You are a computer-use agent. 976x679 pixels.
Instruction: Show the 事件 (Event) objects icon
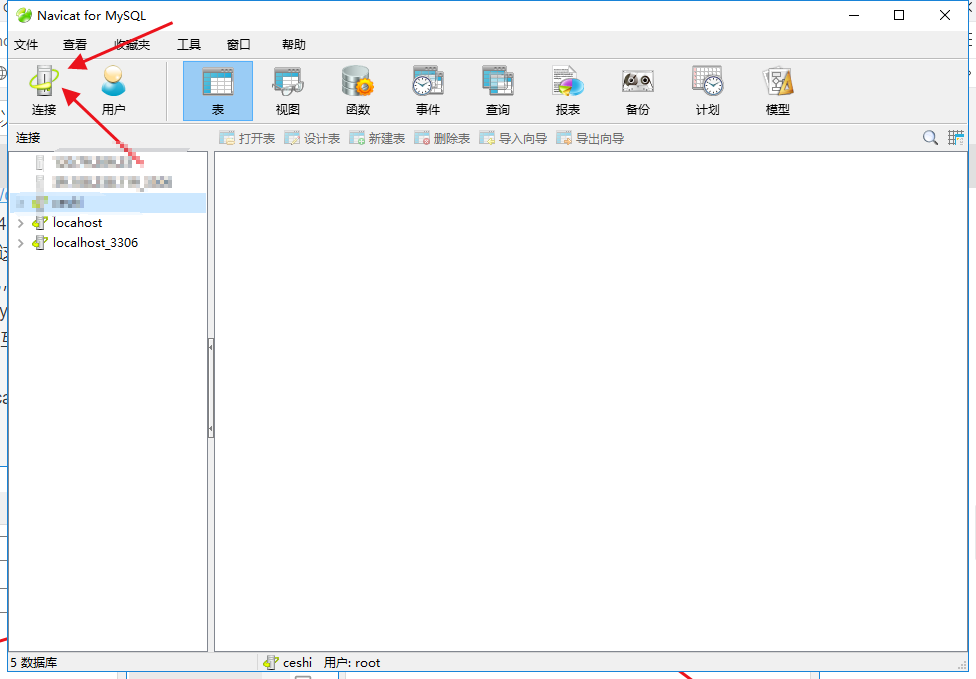click(x=428, y=90)
